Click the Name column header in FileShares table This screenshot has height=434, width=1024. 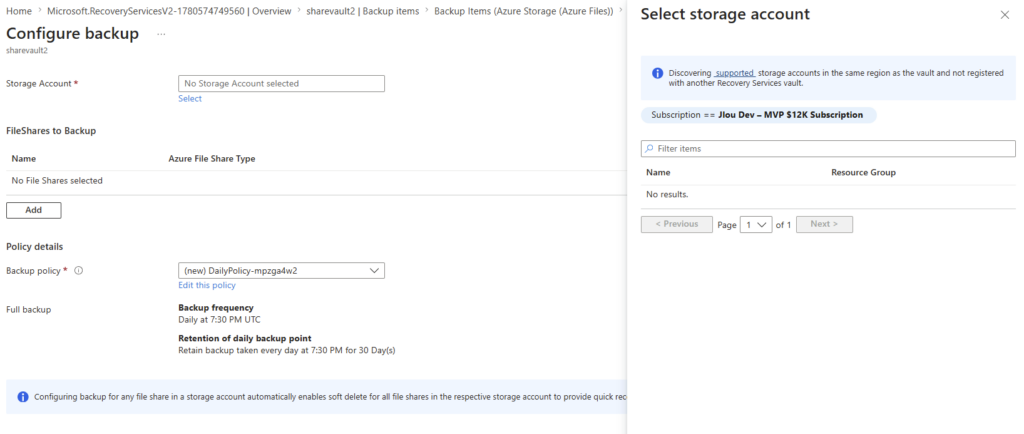click(x=24, y=159)
